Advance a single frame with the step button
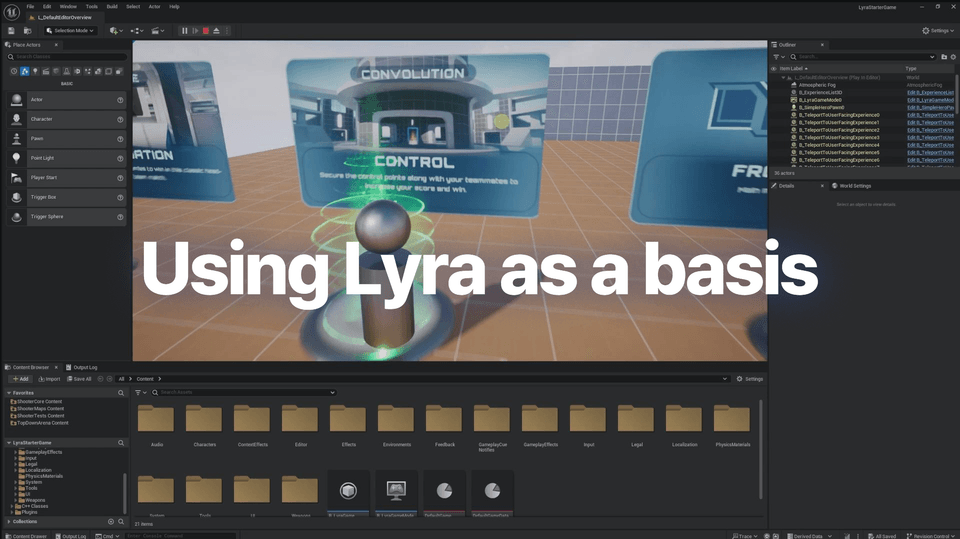The width and height of the screenshot is (960, 539). (x=195, y=31)
